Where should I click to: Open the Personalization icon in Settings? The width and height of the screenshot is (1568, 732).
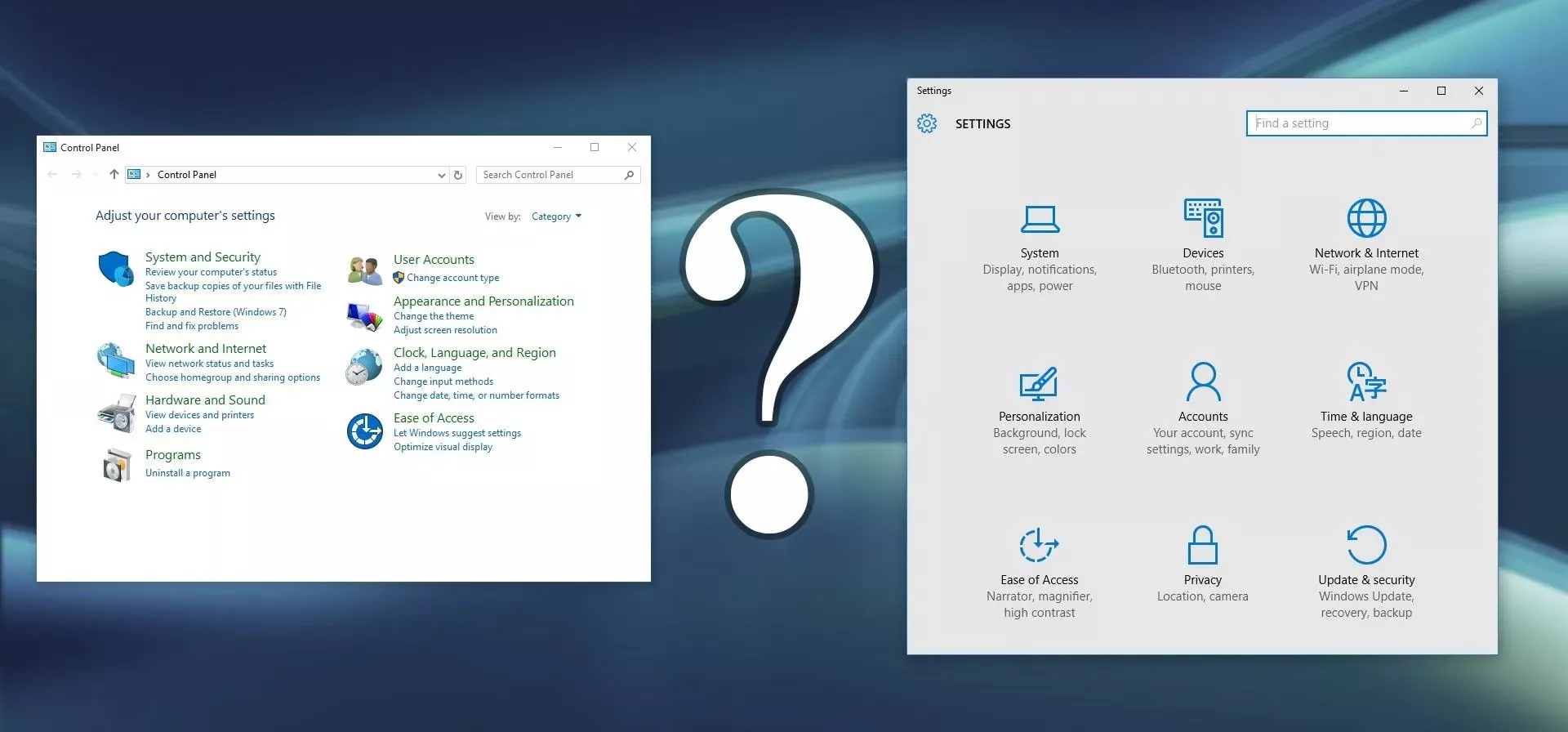pyautogui.click(x=1039, y=382)
